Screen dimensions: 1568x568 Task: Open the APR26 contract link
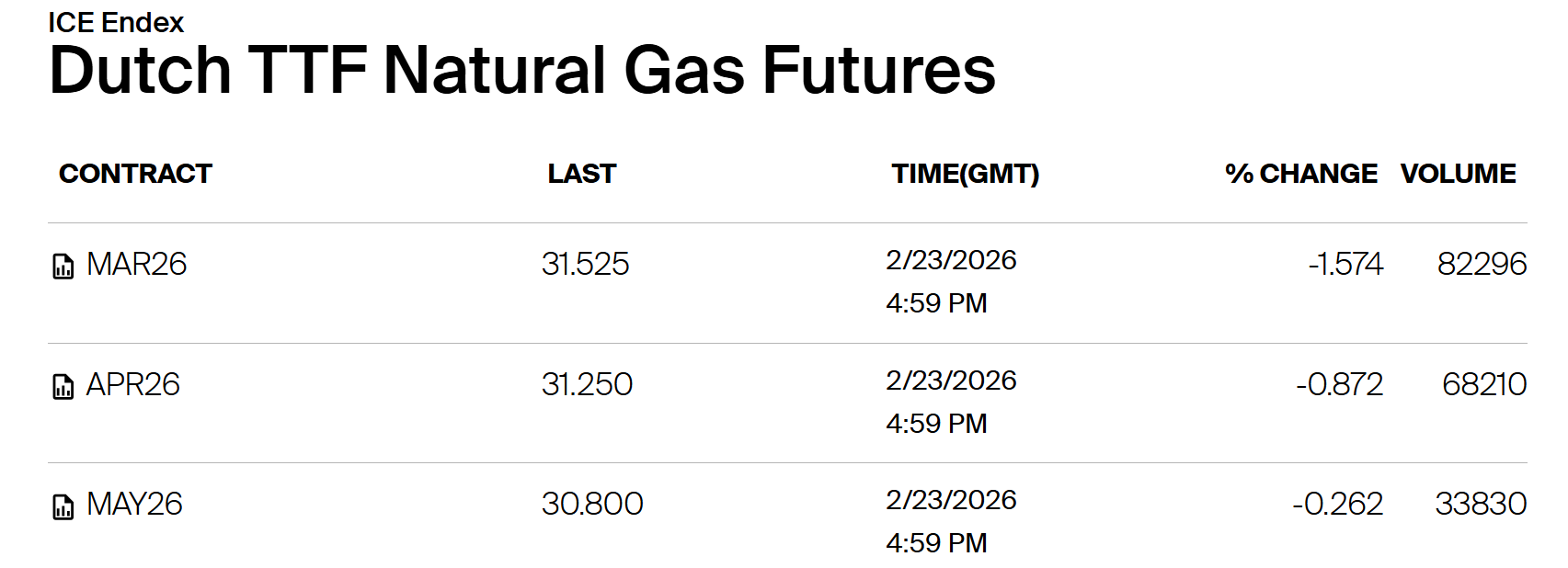pyautogui.click(x=133, y=384)
